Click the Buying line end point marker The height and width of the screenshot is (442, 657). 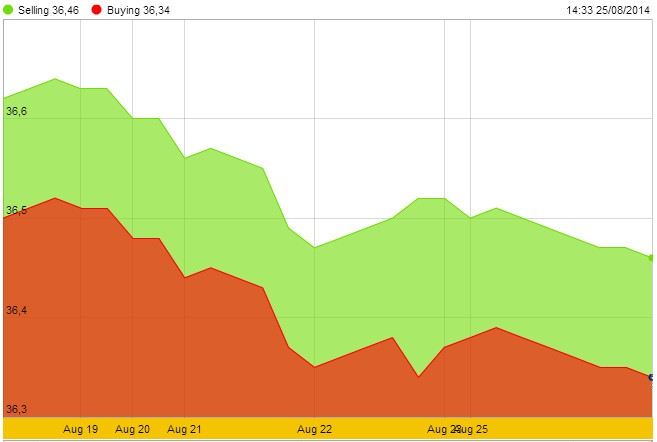(652, 377)
